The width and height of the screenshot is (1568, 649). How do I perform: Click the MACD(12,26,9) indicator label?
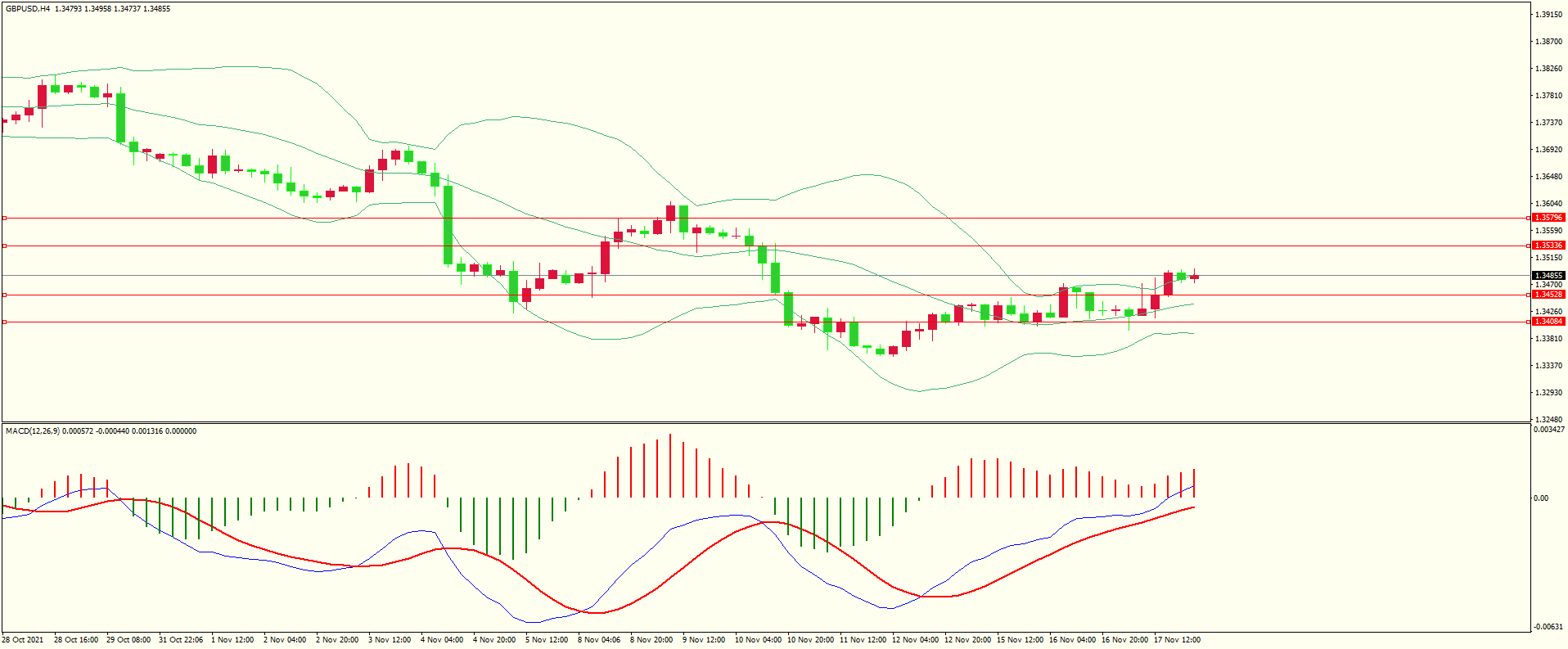(32, 431)
